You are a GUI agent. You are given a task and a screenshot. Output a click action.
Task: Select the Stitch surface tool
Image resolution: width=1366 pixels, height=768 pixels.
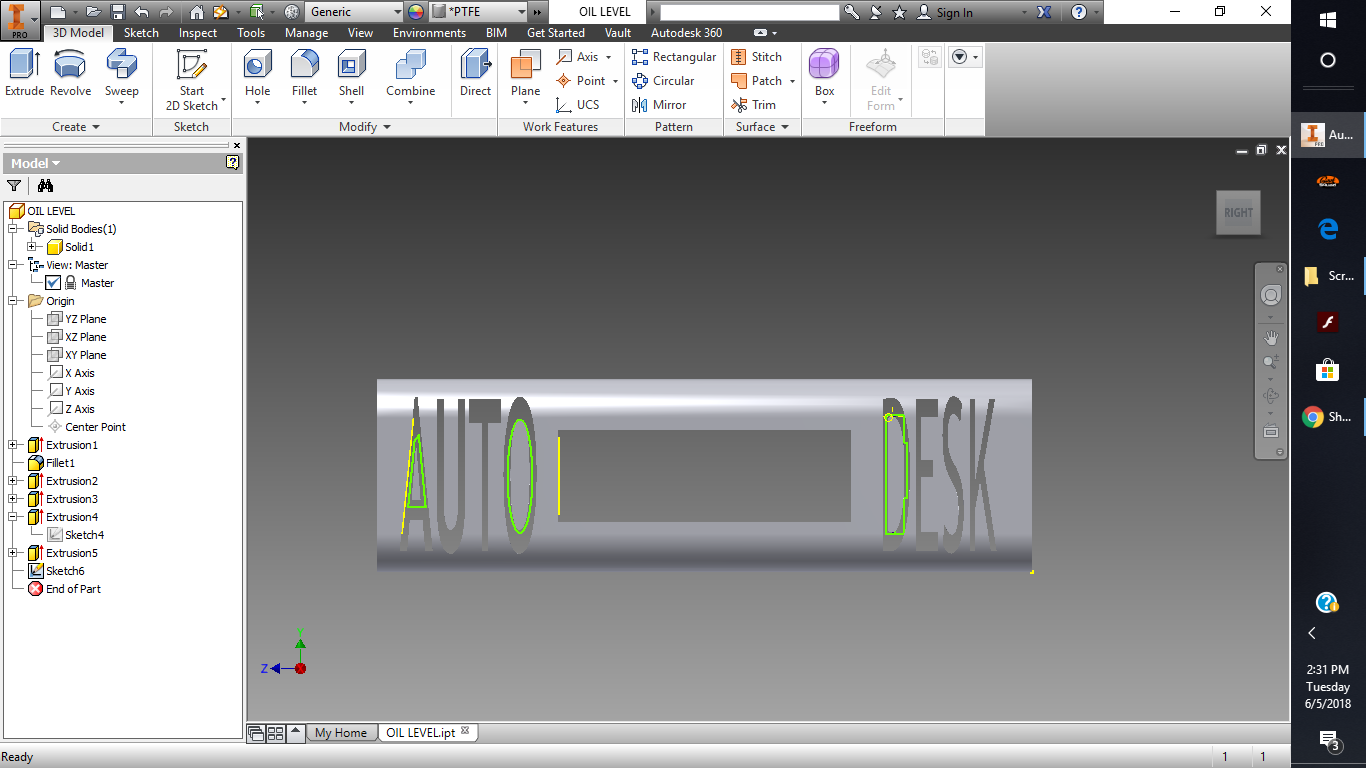(x=757, y=57)
